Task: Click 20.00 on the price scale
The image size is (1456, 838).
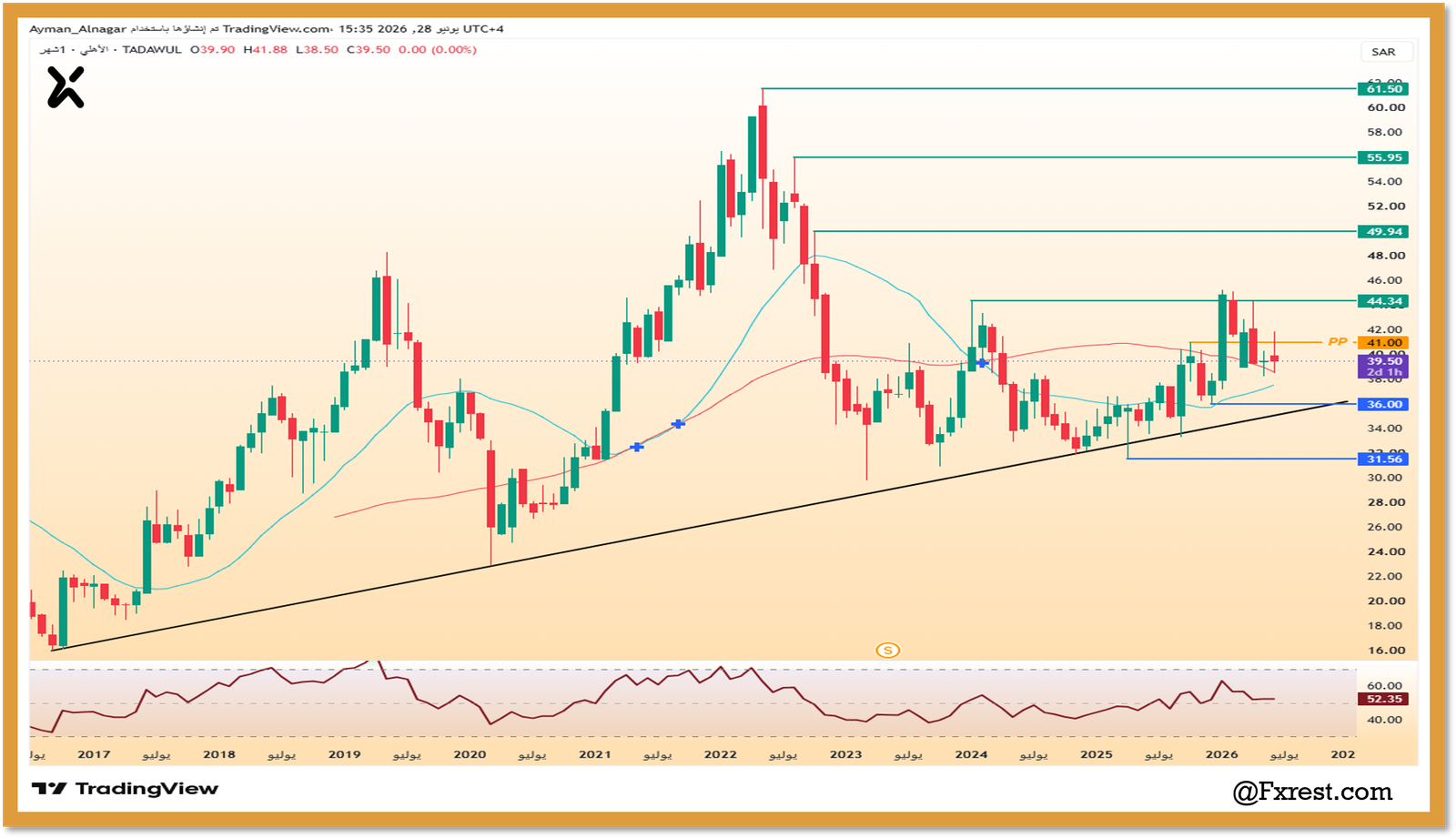Action: point(1386,601)
